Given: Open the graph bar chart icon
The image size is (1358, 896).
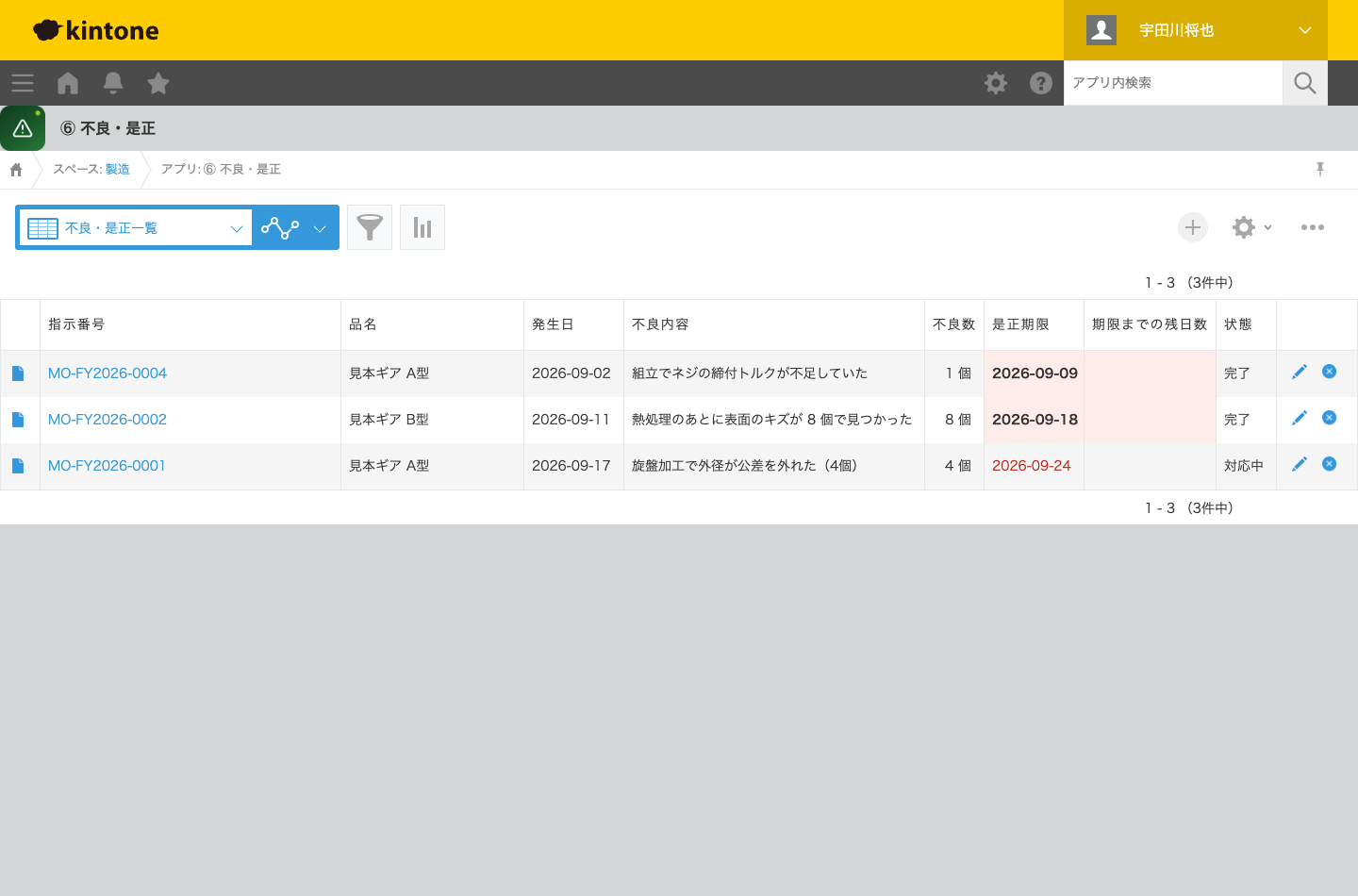Looking at the screenshot, I should click(x=422, y=227).
